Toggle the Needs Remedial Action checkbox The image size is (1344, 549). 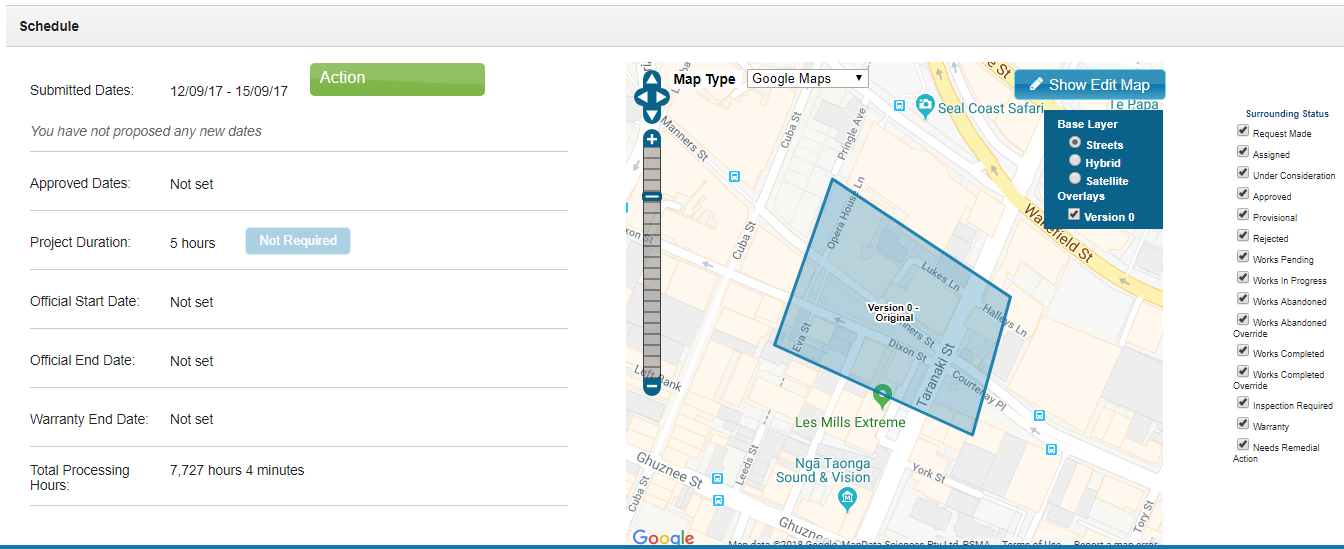point(1243,445)
